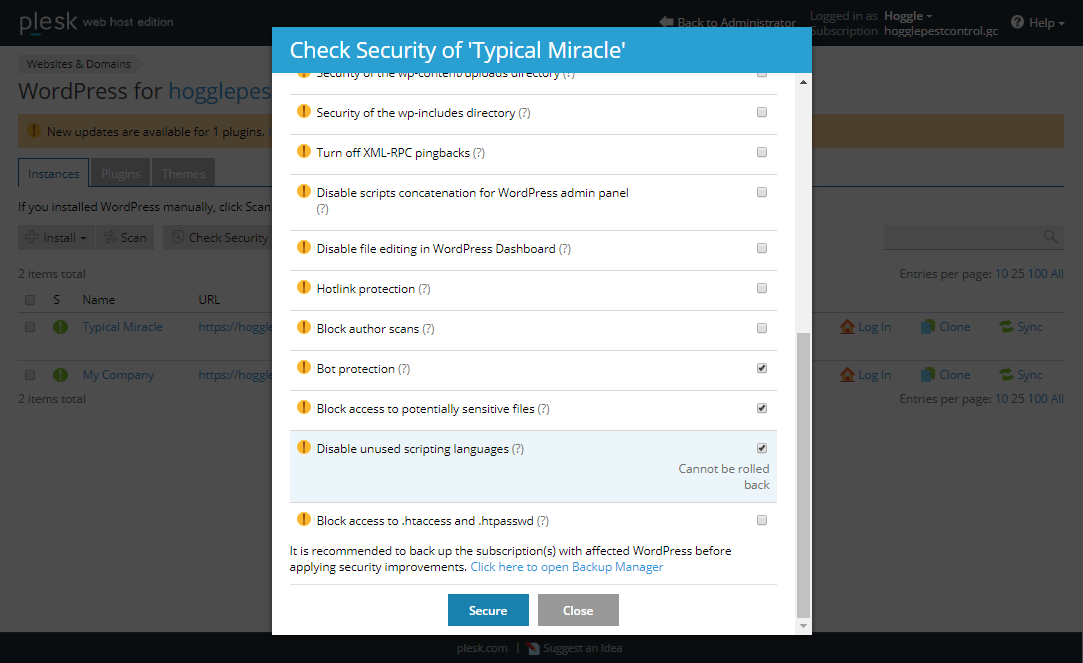Uncheck the Bot protection checkbox

(762, 368)
